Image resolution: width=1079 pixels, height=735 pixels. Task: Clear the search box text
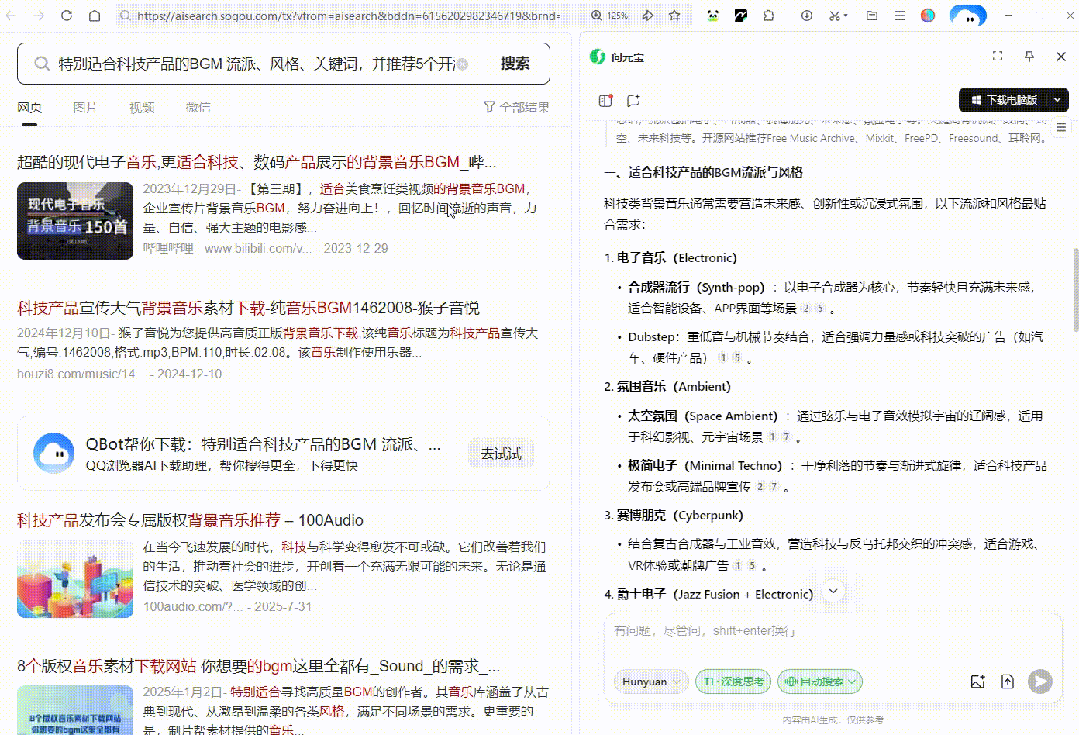(x=461, y=64)
